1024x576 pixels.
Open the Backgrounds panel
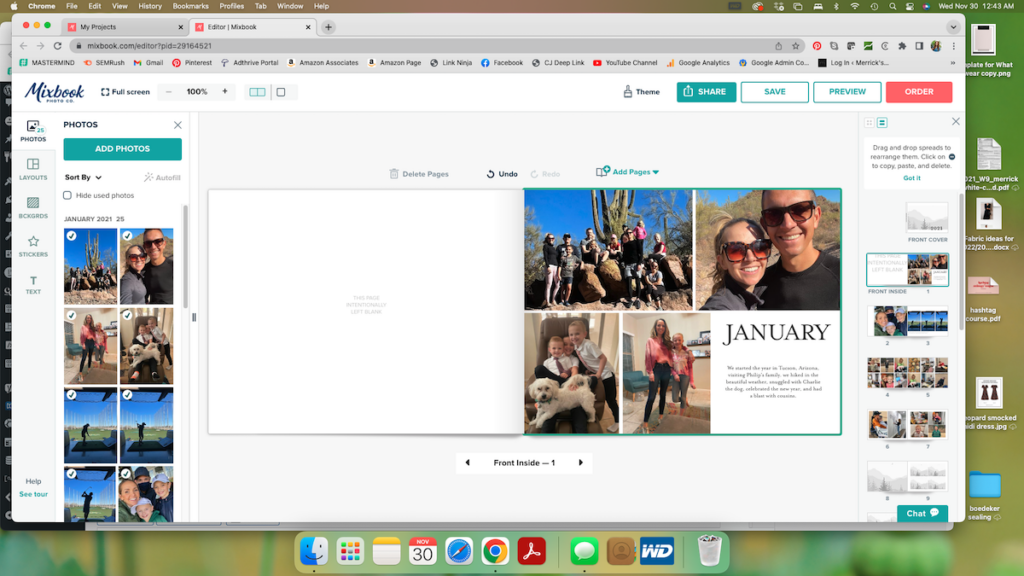(33, 208)
